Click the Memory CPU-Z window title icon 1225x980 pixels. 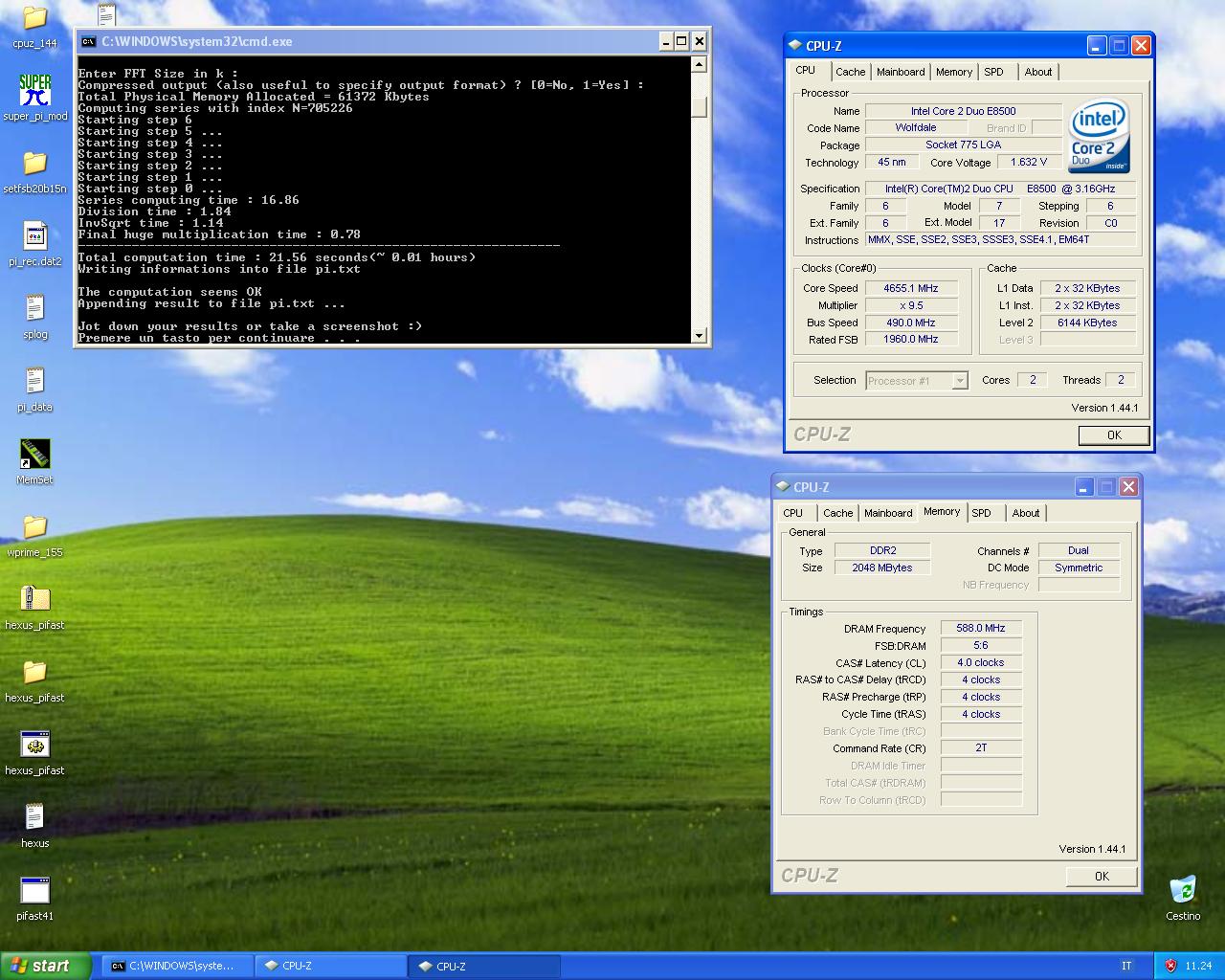pyautogui.click(x=782, y=486)
